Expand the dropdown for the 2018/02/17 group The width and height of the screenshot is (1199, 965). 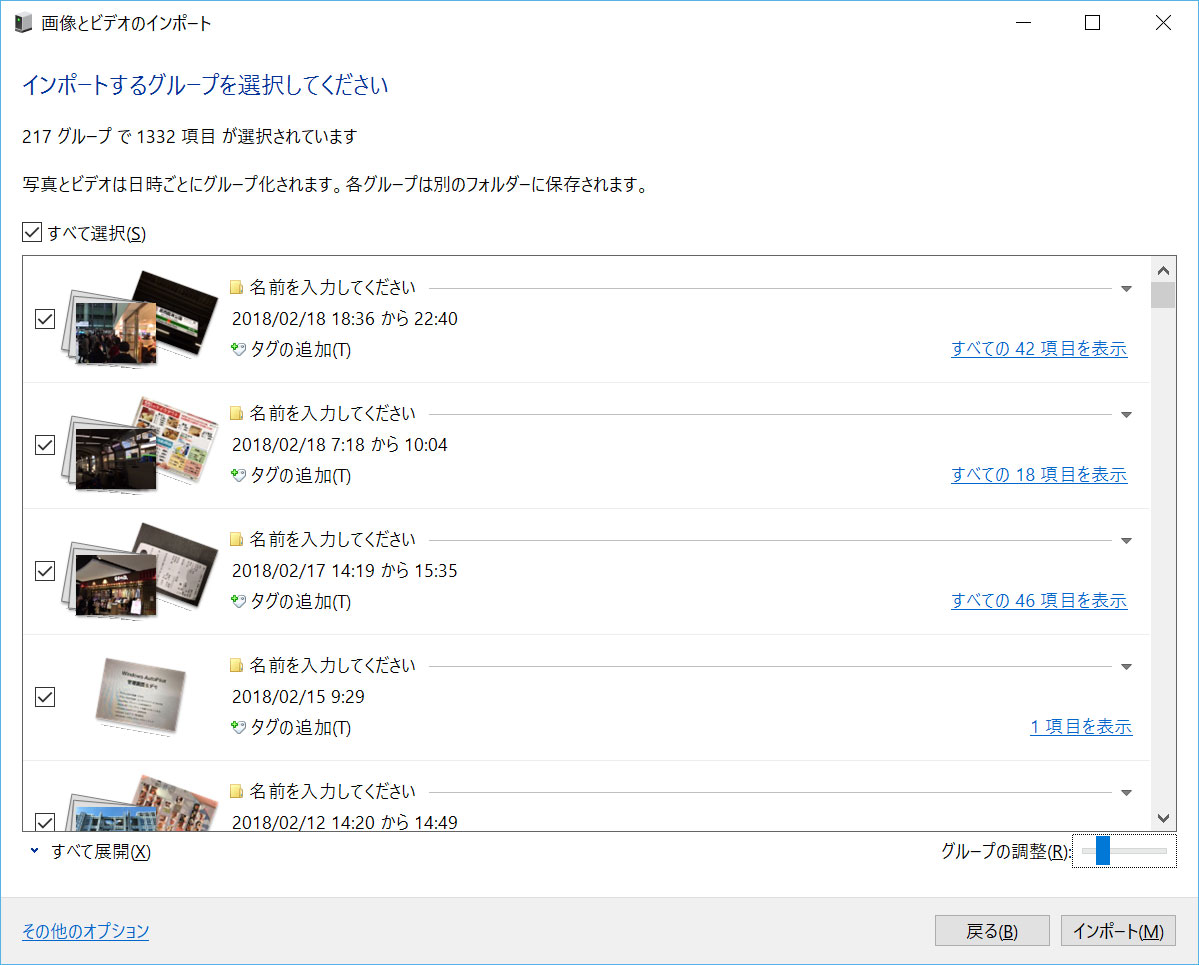1126,539
